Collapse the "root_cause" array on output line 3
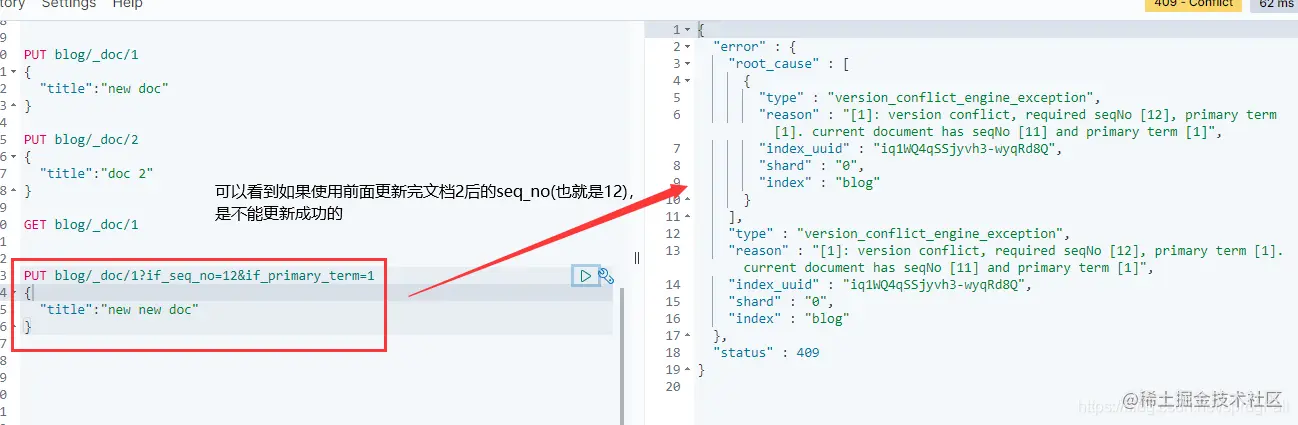 coord(687,64)
